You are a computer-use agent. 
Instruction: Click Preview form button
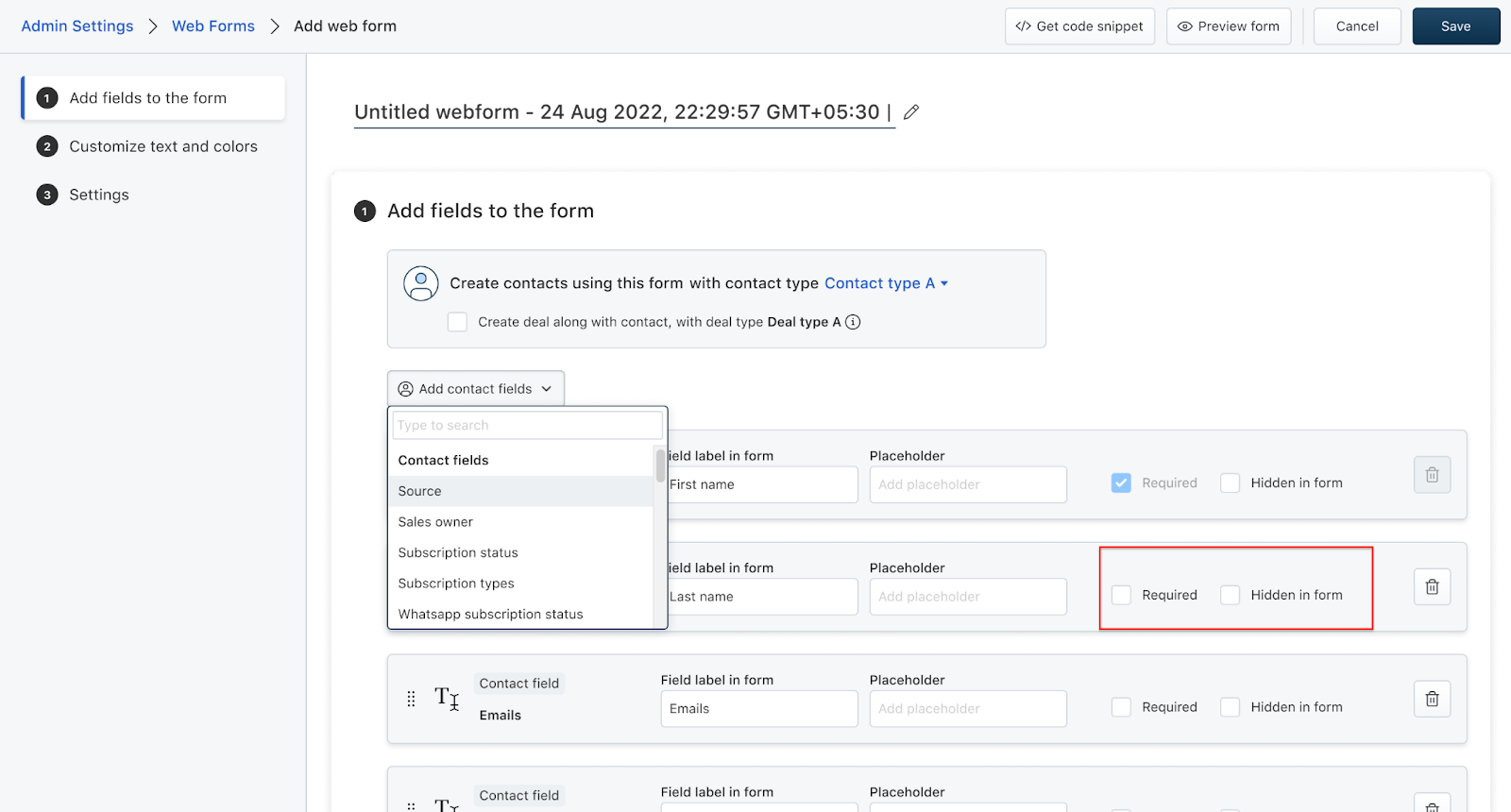click(1229, 26)
